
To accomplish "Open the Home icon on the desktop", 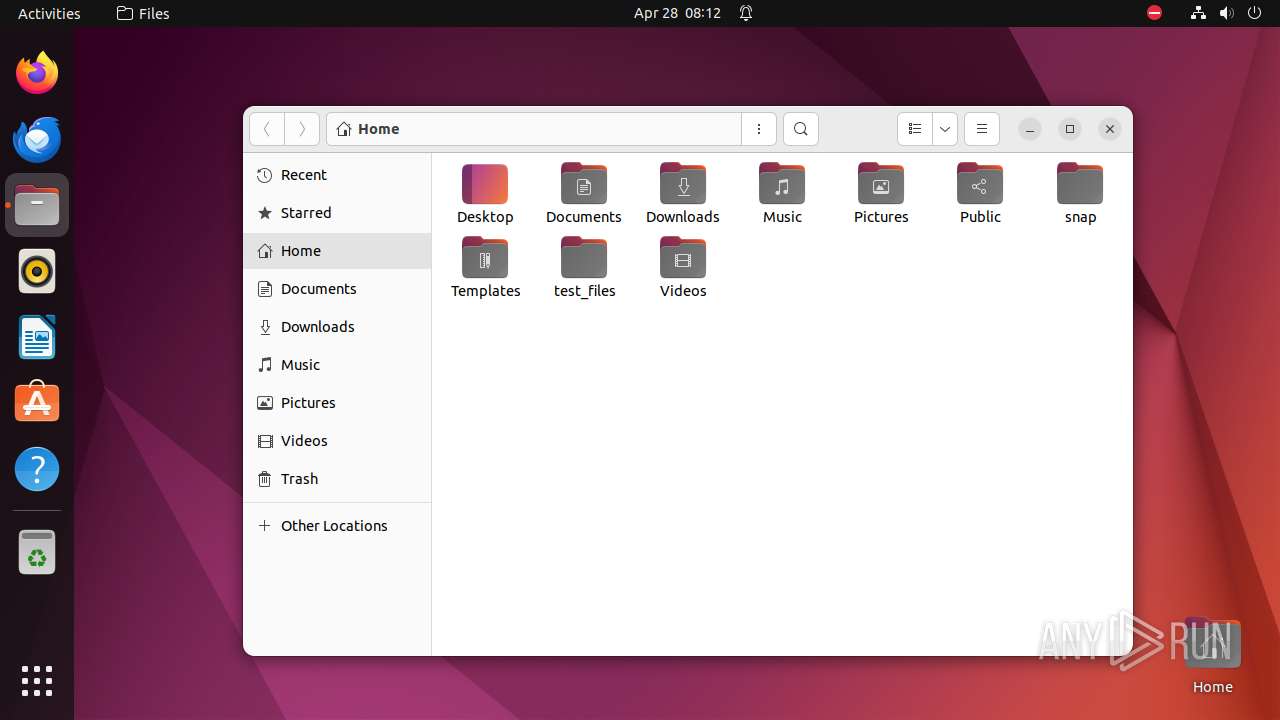I will [x=1212, y=656].
